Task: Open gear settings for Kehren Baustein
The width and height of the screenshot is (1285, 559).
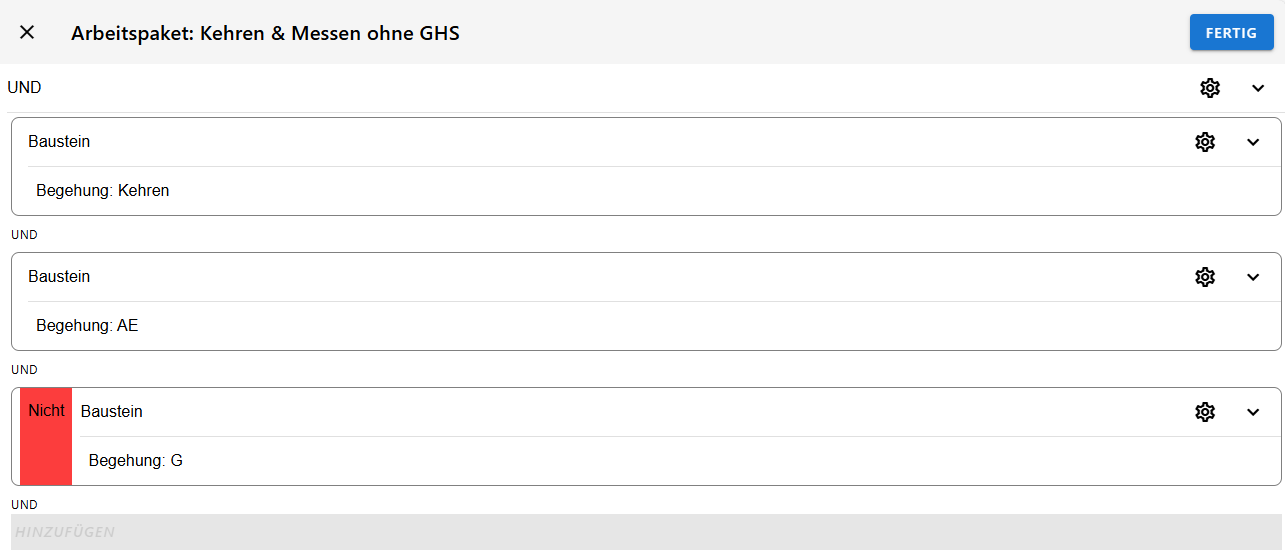Action: click(x=1205, y=142)
